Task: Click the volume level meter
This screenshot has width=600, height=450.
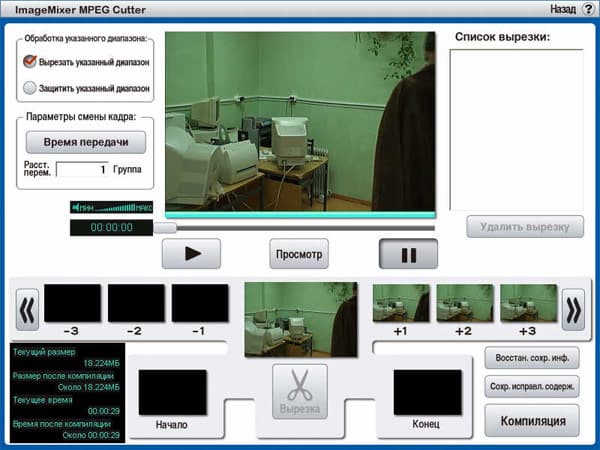Action: (x=111, y=207)
